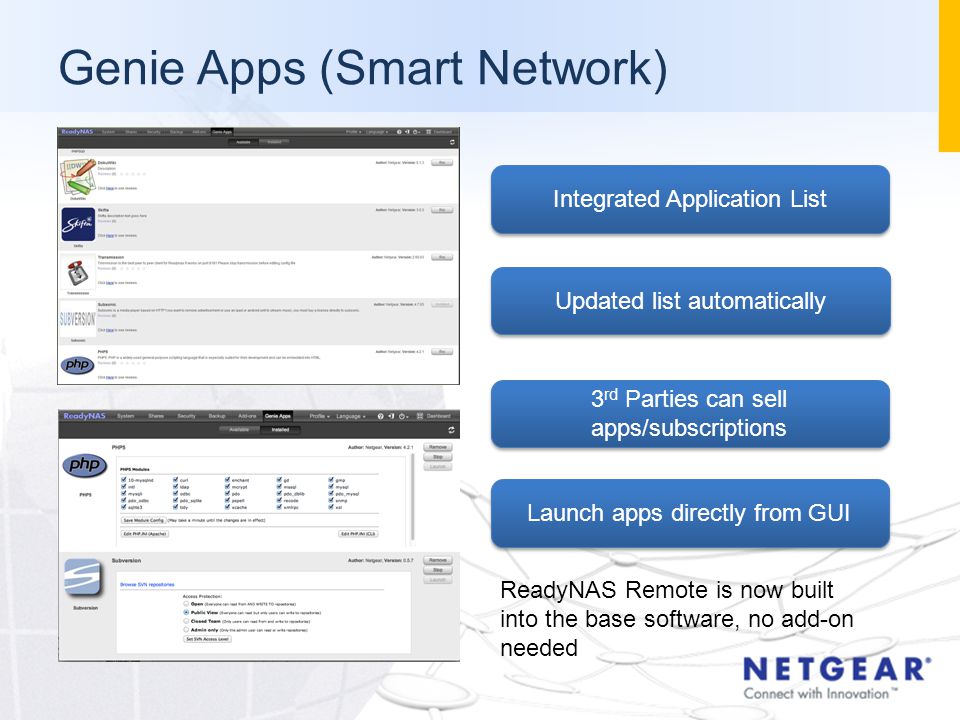Toggle the gd PHP module checkbox
This screenshot has height=720, width=960.
279,480
